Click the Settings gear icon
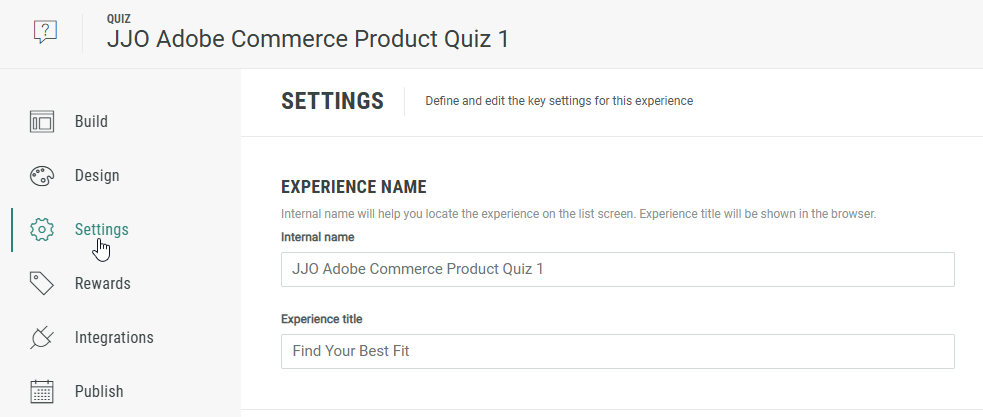The height and width of the screenshot is (417, 983). 41,230
